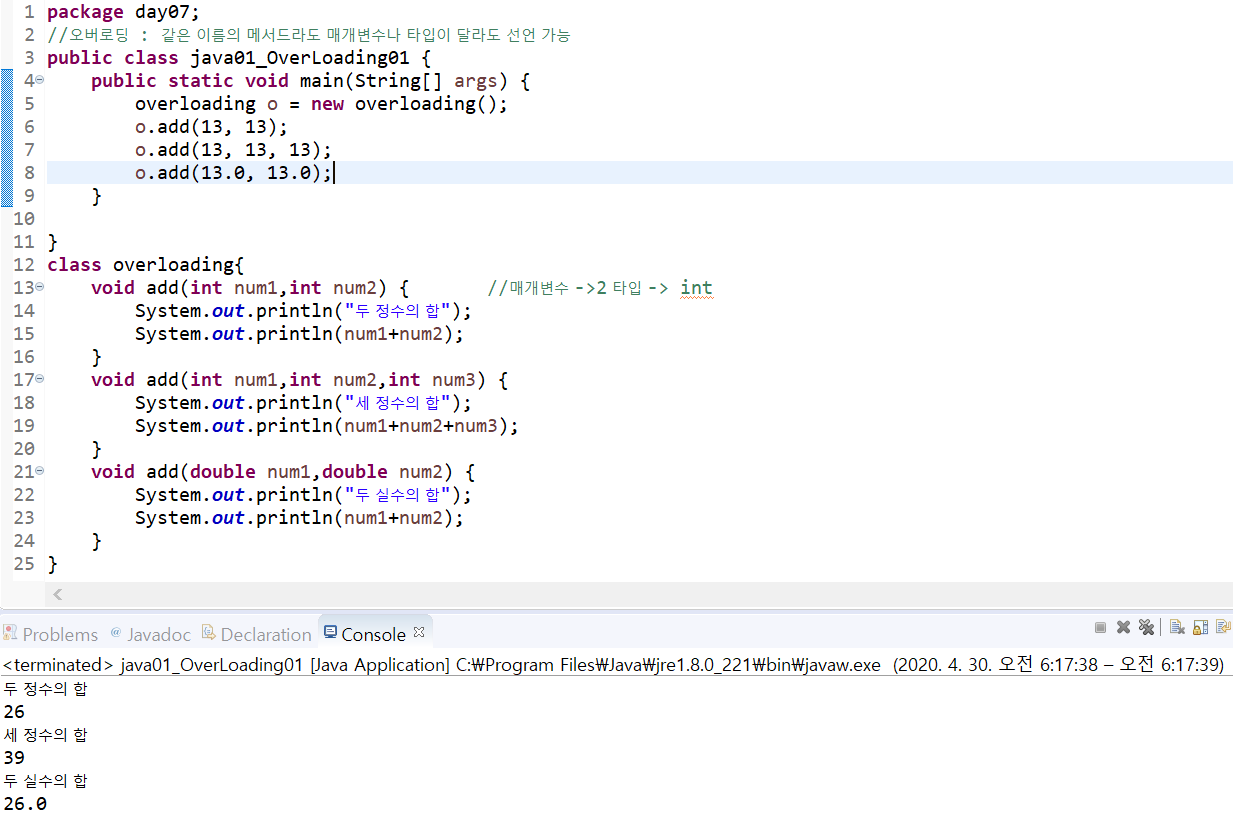Toggle Scroll Lock in Console toolbar
This screenshot has width=1233, height=821.
tap(1200, 627)
